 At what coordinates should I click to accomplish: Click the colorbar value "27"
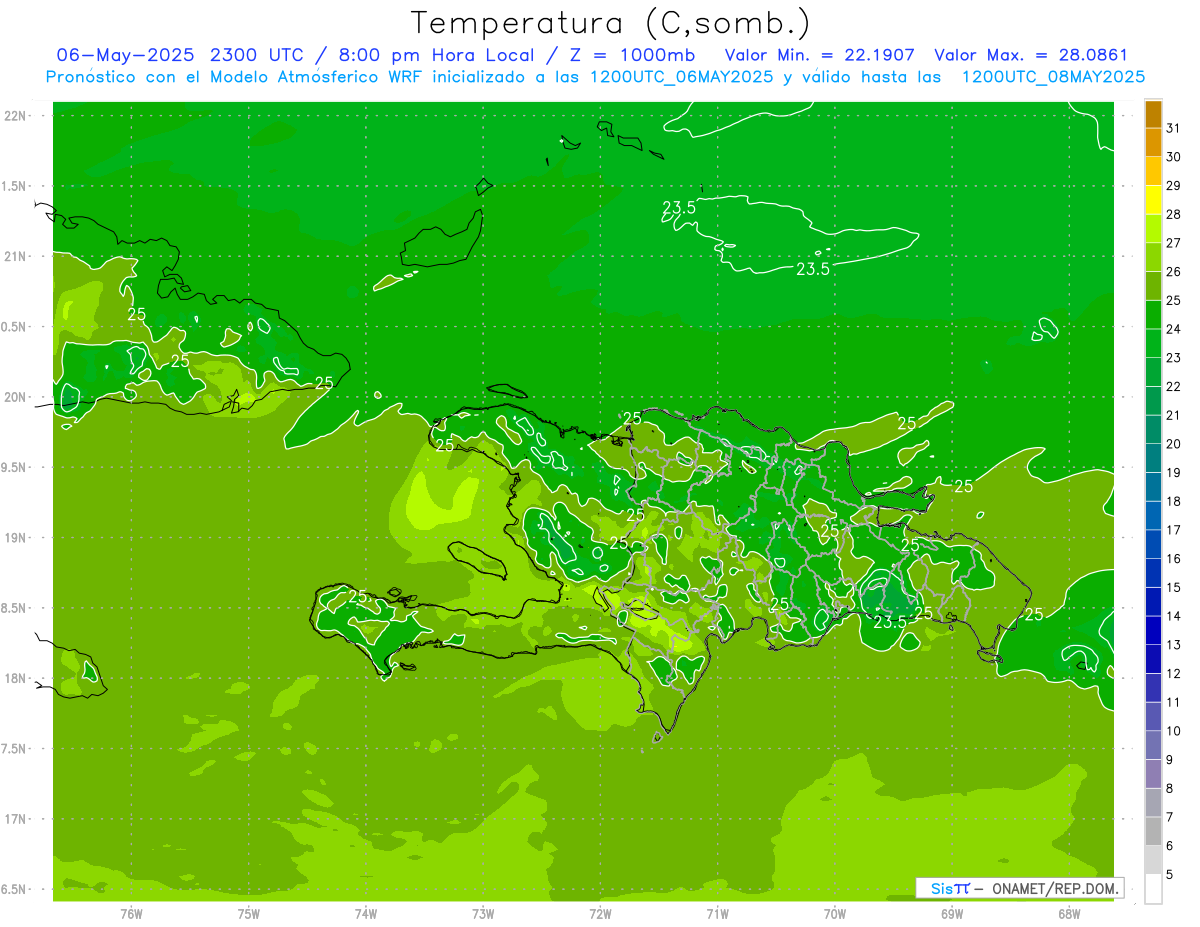pos(1173,243)
